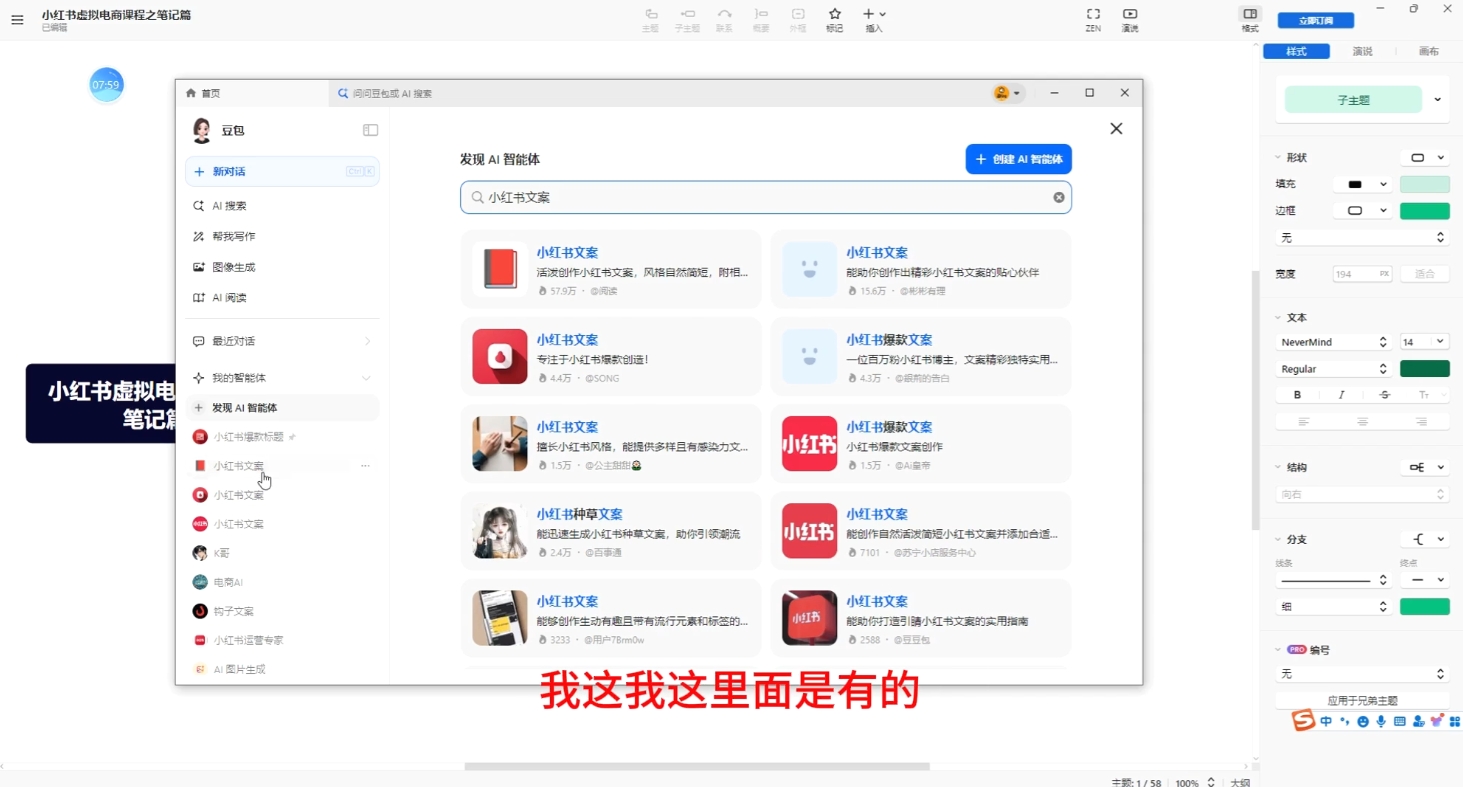Click 应用于兄弟主题 apply to siblings button
The height and width of the screenshot is (787, 1463).
point(1362,701)
